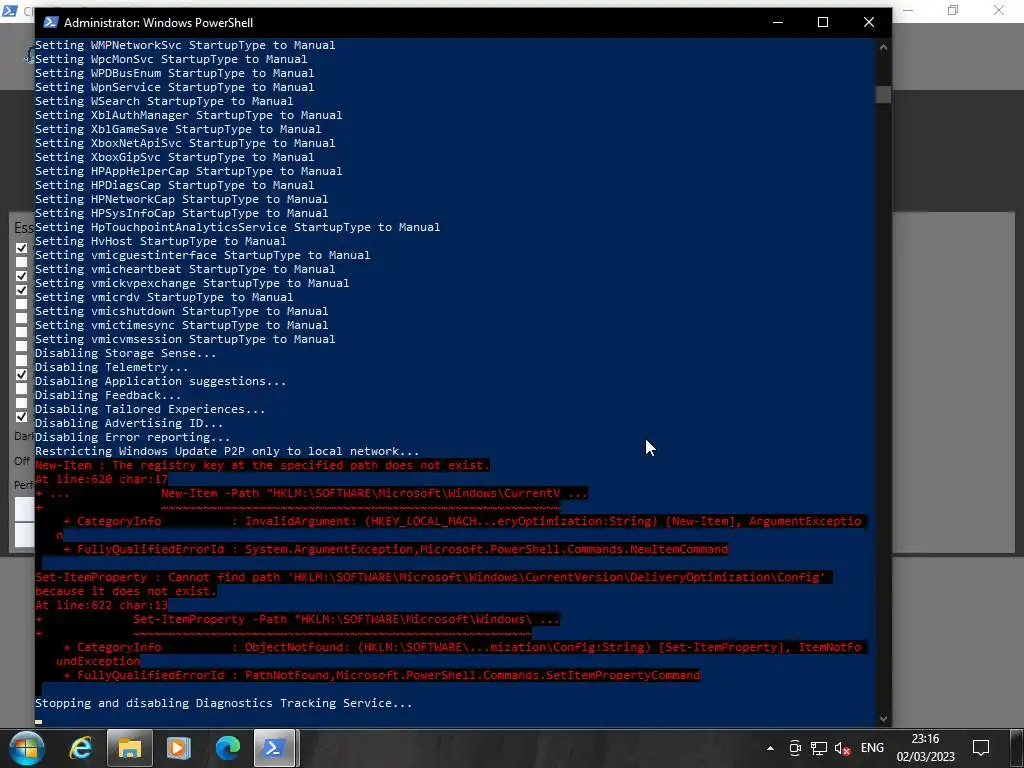Open the Windows Start button
The height and width of the screenshot is (768, 1024).
[x=26, y=748]
